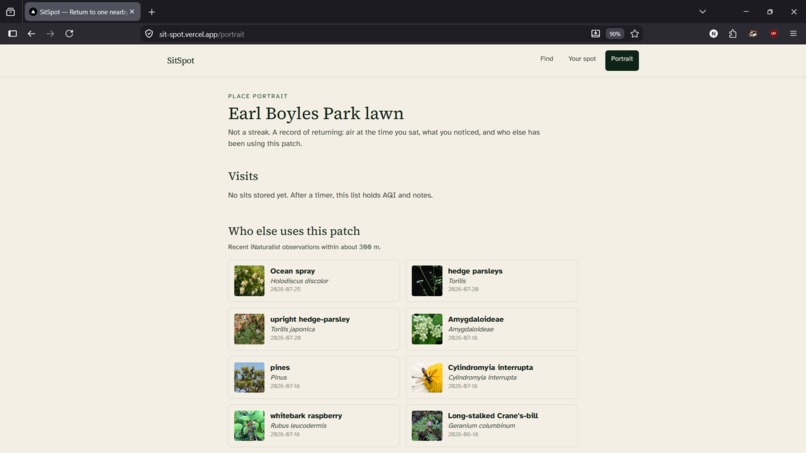Click the Geranium columbinum scientific name
Image resolution: width=806 pixels, height=453 pixels.
coord(481,426)
